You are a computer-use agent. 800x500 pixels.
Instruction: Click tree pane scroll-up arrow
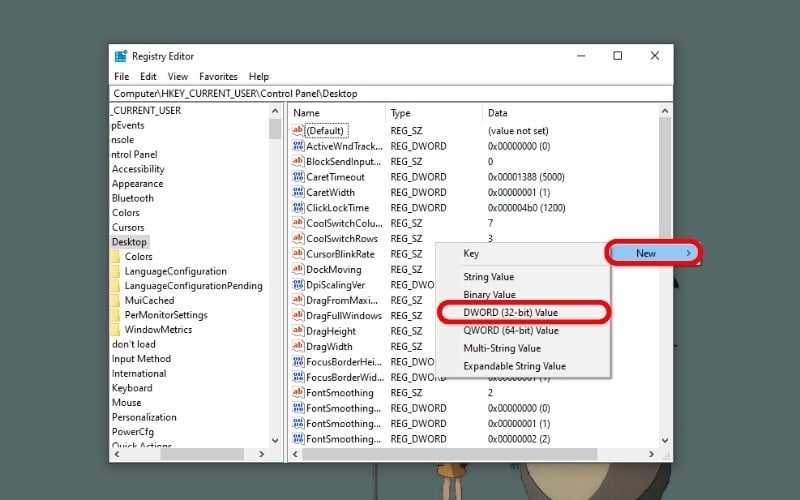[x=275, y=111]
